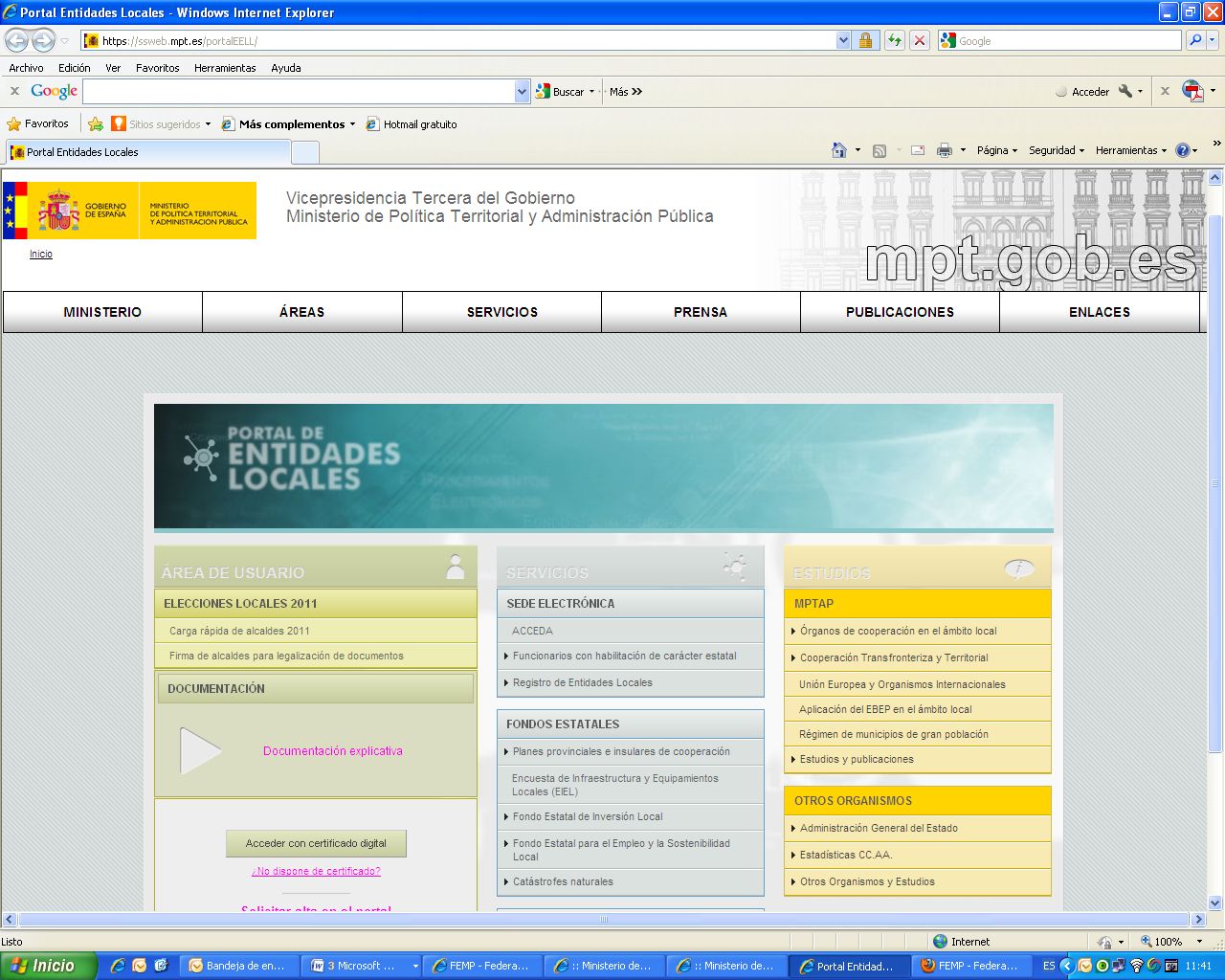Open the Herramientas command bar dropdown
Screen dimensions: 1225x980
point(1131,150)
